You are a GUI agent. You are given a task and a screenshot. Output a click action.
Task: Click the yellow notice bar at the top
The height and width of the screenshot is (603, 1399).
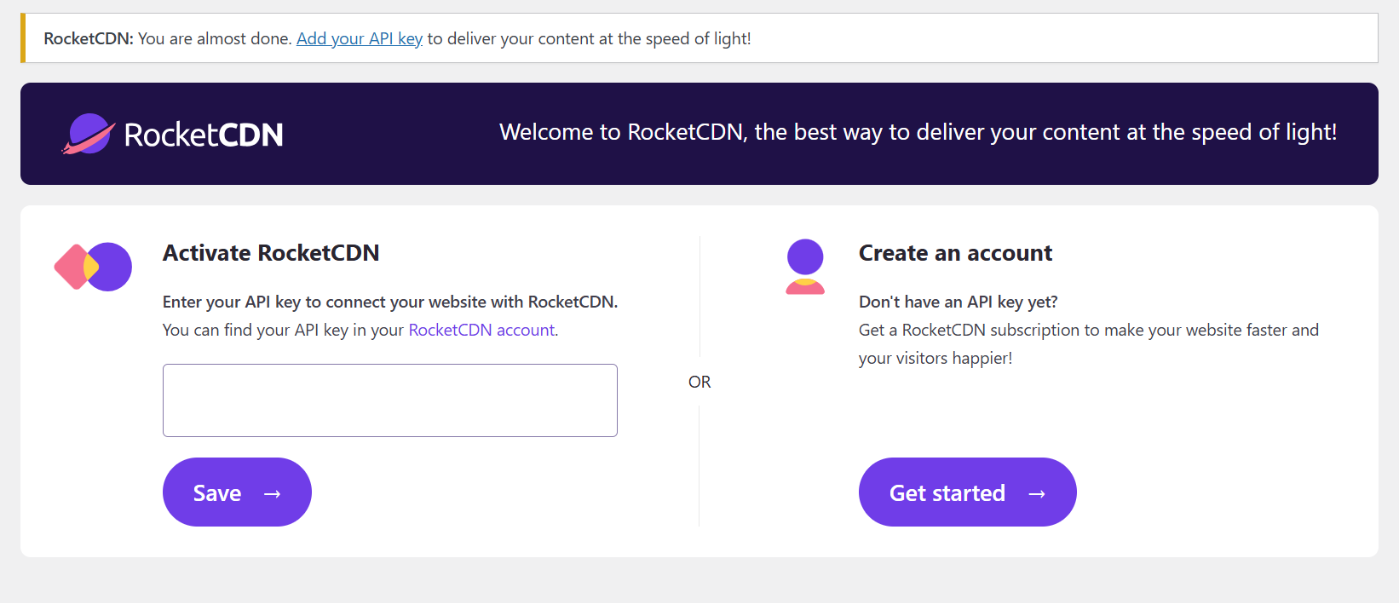click(x=700, y=37)
